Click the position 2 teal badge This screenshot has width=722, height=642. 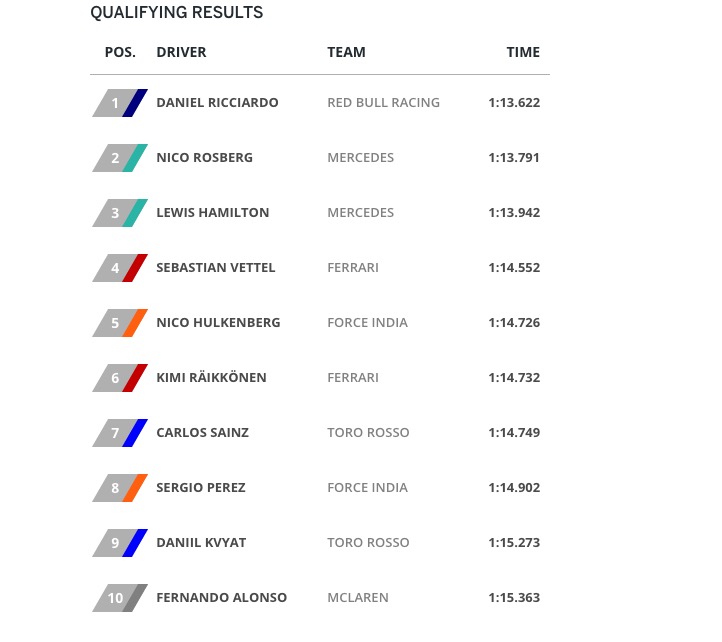click(120, 158)
